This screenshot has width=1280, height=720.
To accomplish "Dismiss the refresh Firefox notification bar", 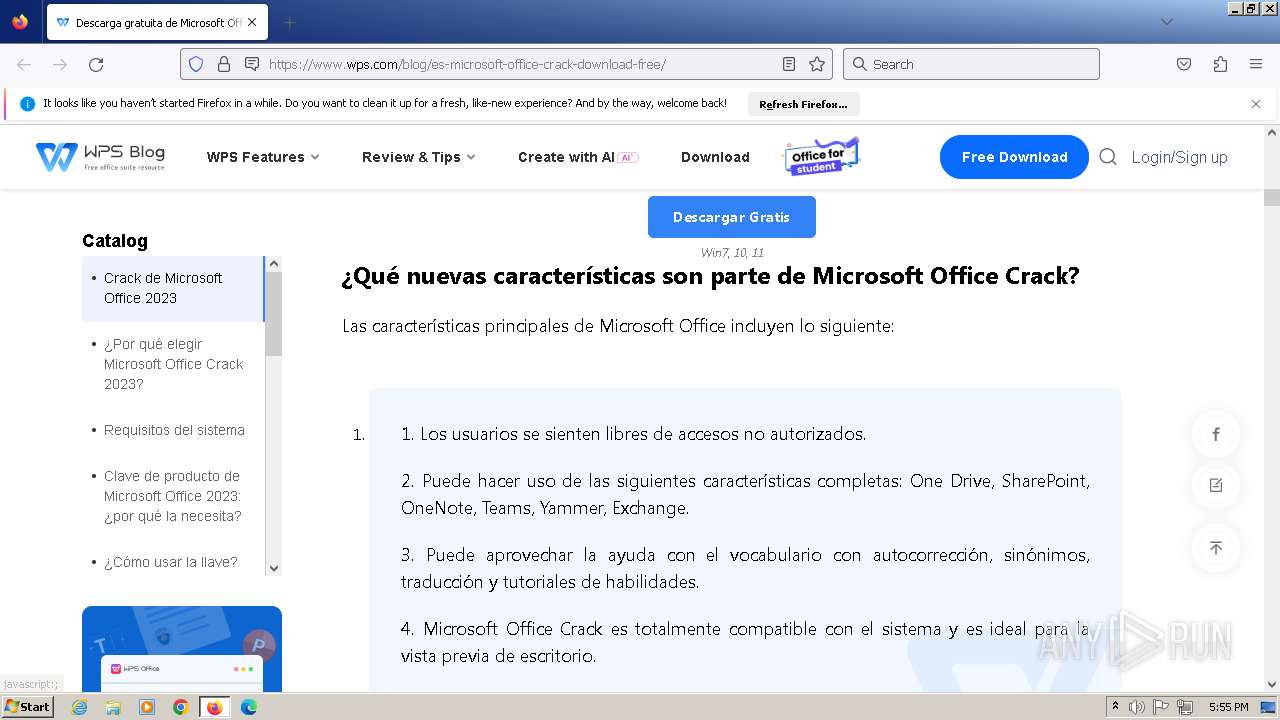I will (x=1256, y=103).
